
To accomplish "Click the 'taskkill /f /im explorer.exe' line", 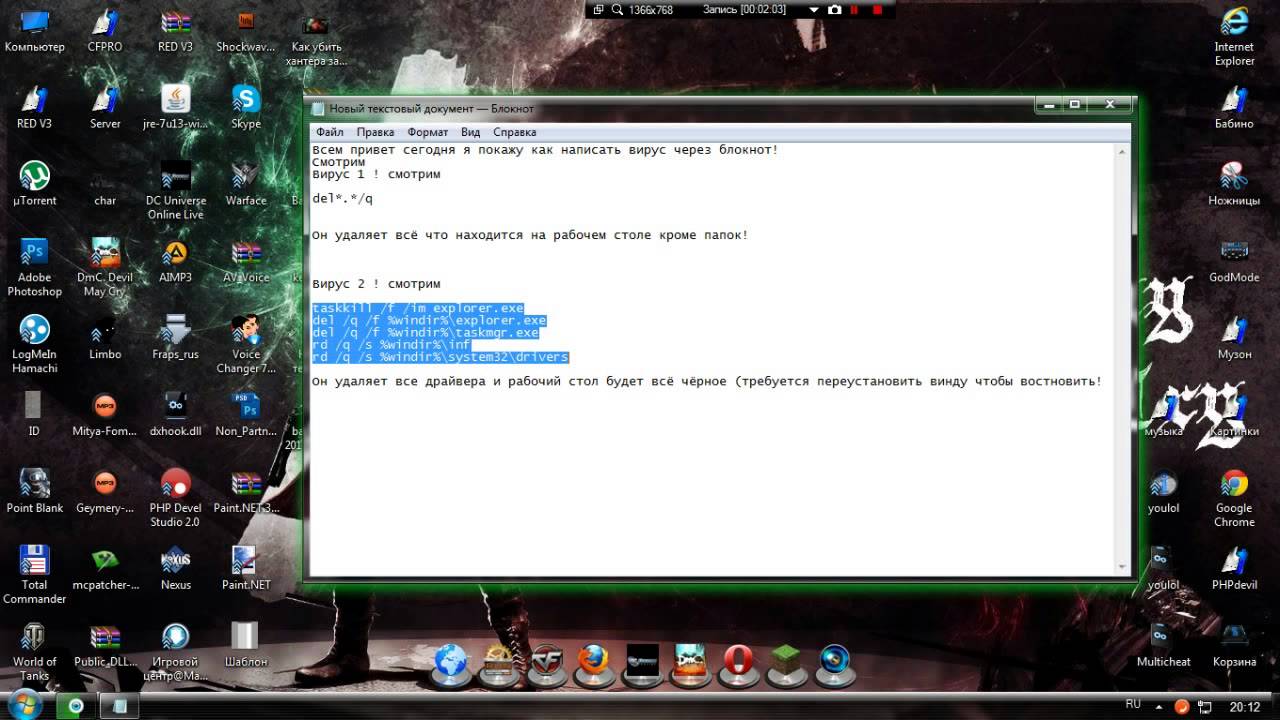I will tap(418, 308).
